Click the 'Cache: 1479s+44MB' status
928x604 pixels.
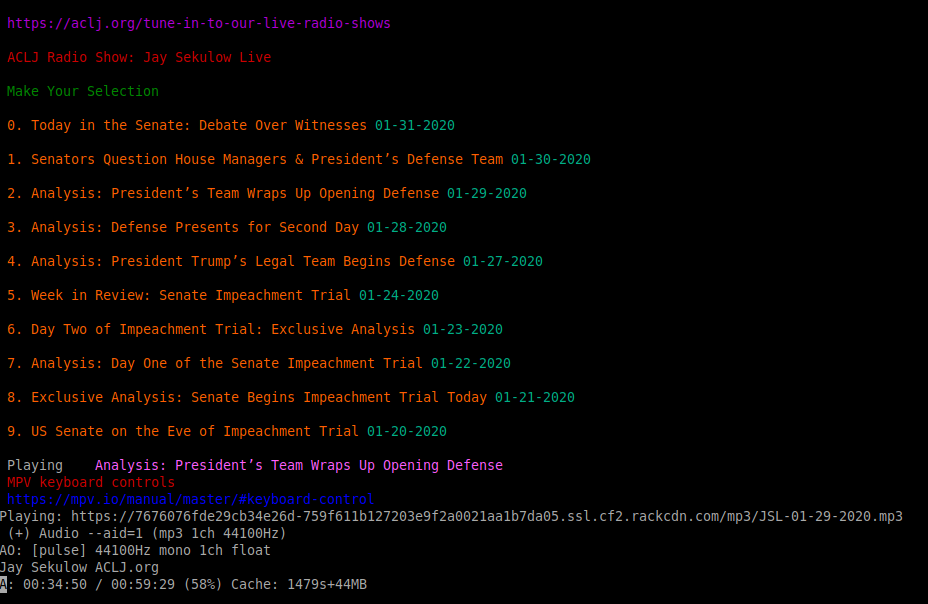[x=299, y=584]
